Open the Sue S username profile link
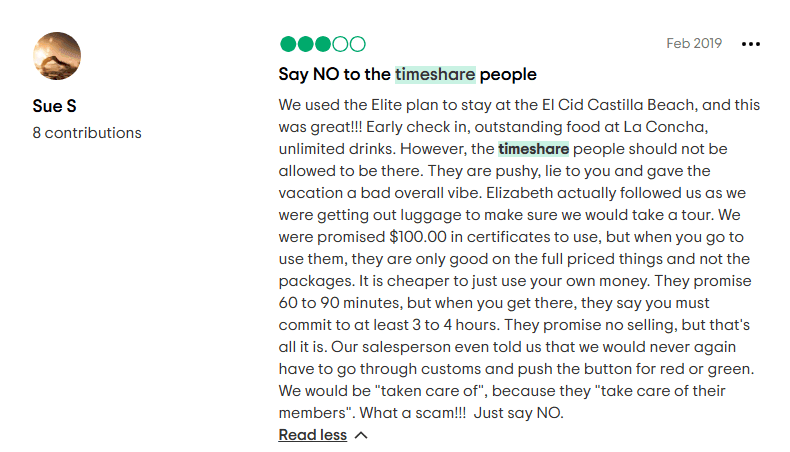 54,105
